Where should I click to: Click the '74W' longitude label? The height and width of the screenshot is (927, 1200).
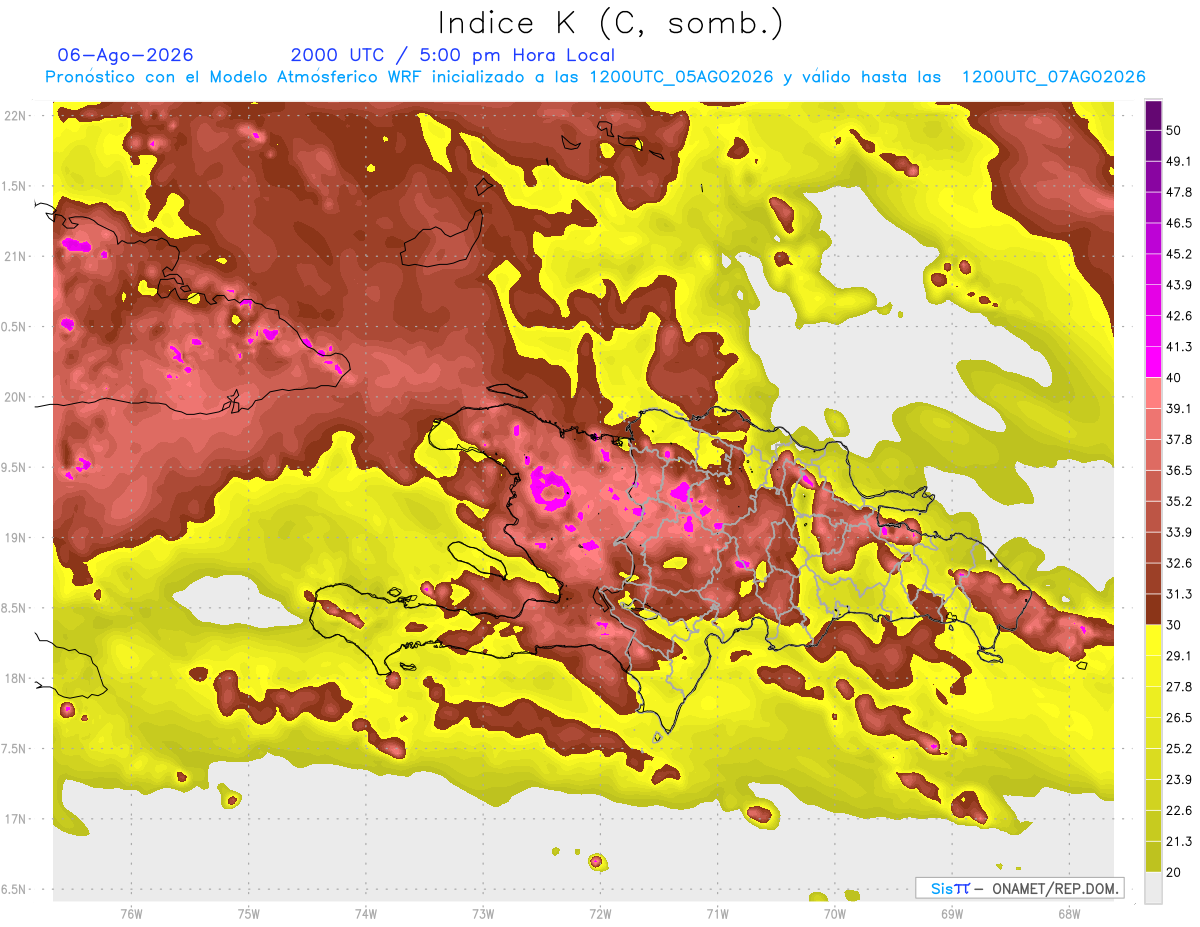click(x=366, y=913)
